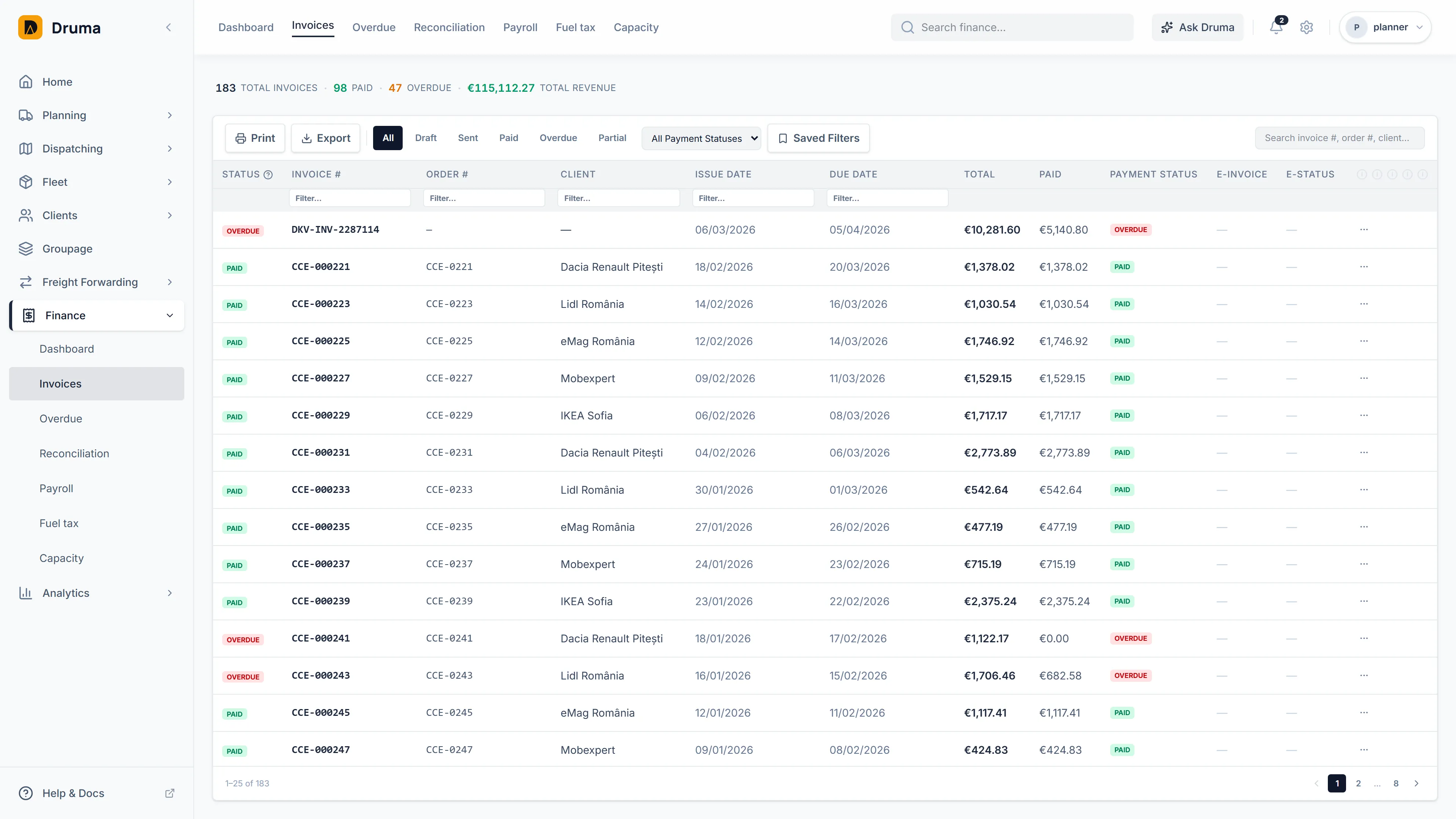
Task: Click the status column help icon
Action: 268,175
